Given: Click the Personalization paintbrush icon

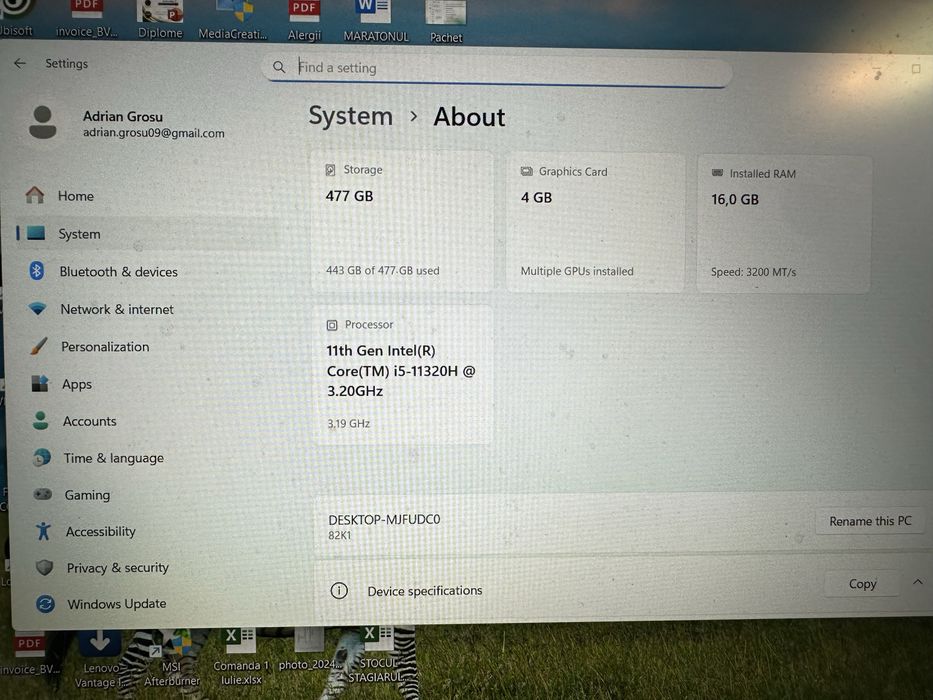Looking at the screenshot, I should coord(39,346).
